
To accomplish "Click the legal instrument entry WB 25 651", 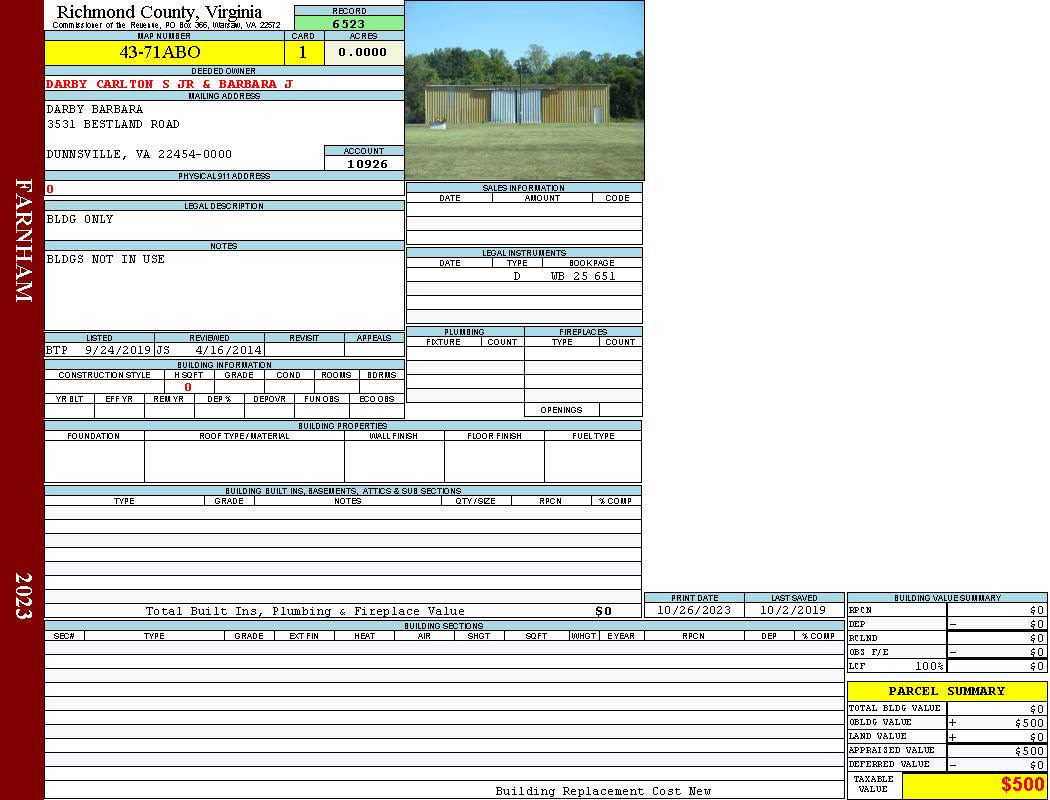I will click(582, 276).
